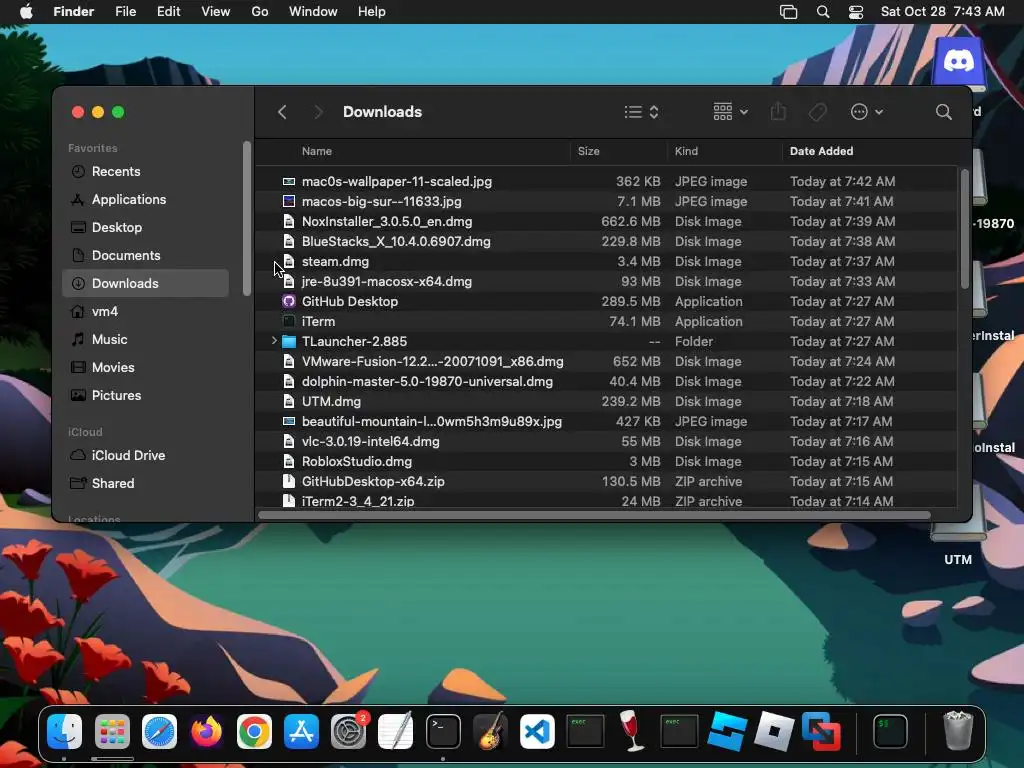Open the Discord icon on the desktop

click(959, 61)
